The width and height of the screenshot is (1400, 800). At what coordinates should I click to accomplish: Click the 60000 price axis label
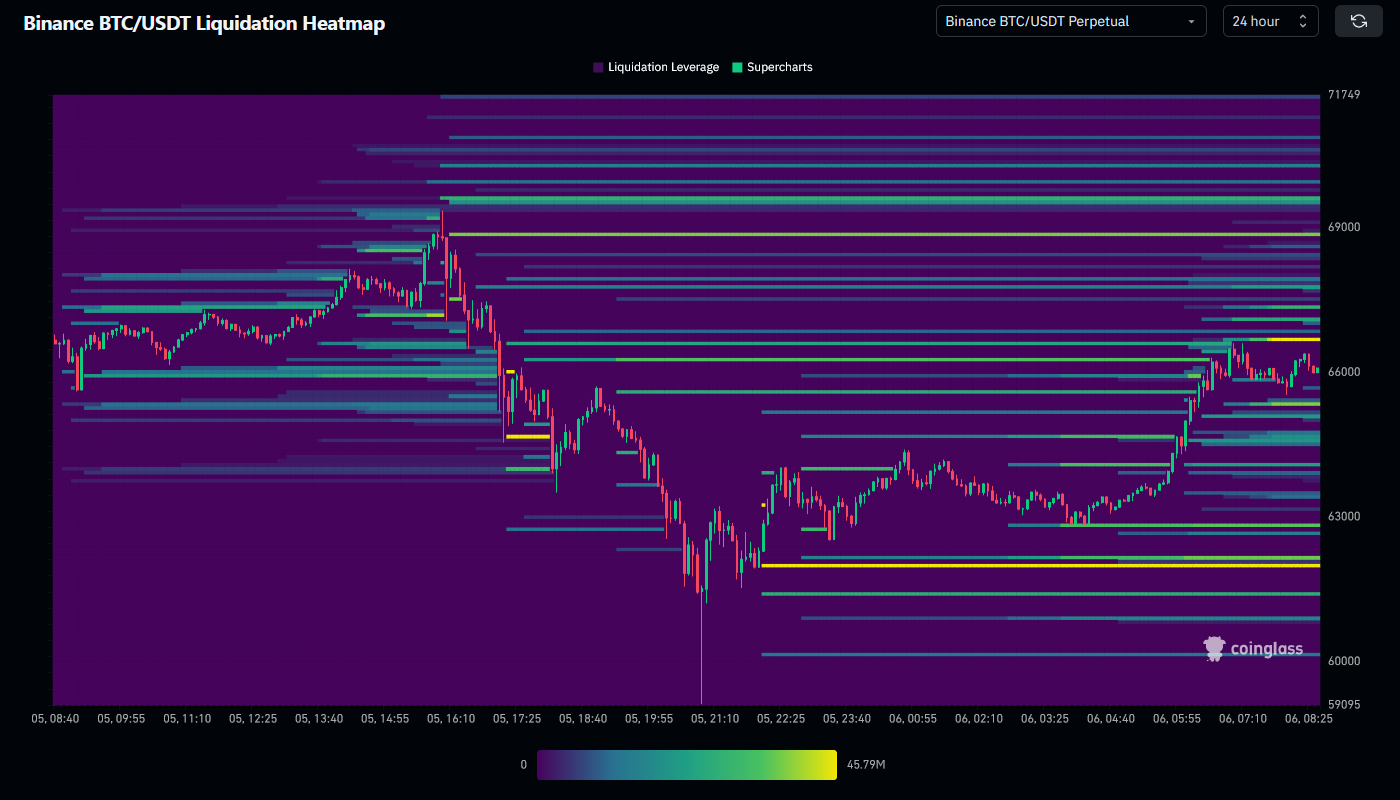1344,661
